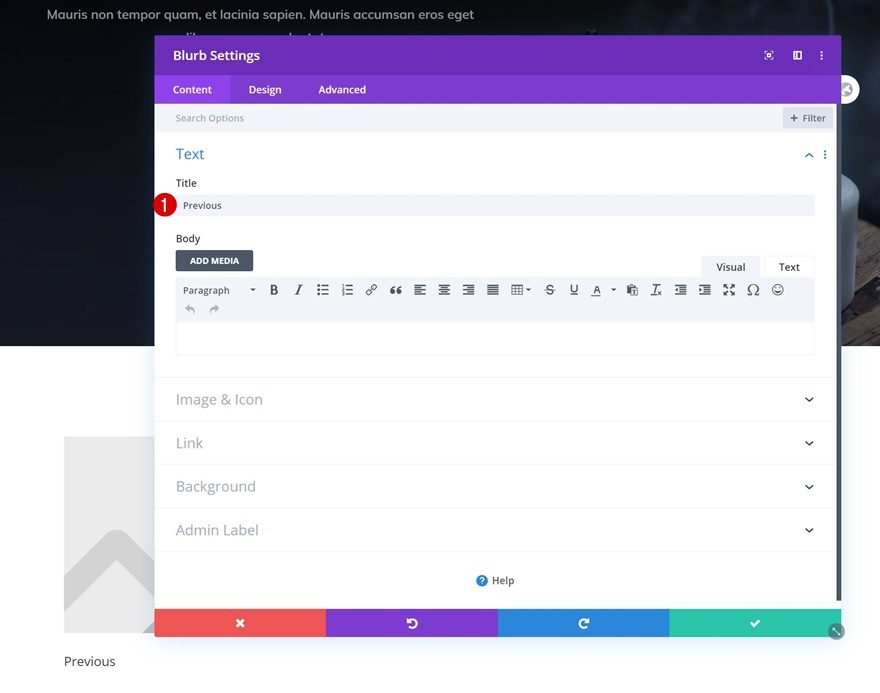Apply italic formatting
This screenshot has height=693, width=880.
(297, 289)
